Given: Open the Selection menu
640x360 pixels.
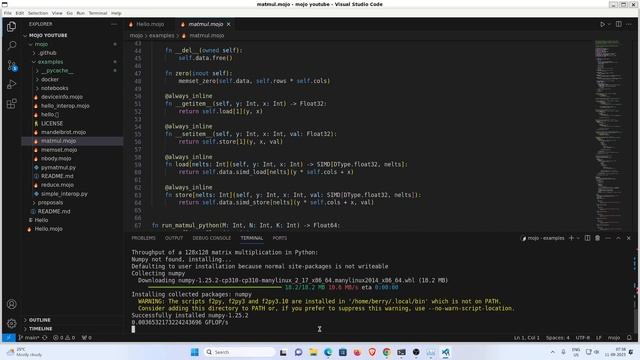Looking at the screenshot, I should click(x=38, y=13).
